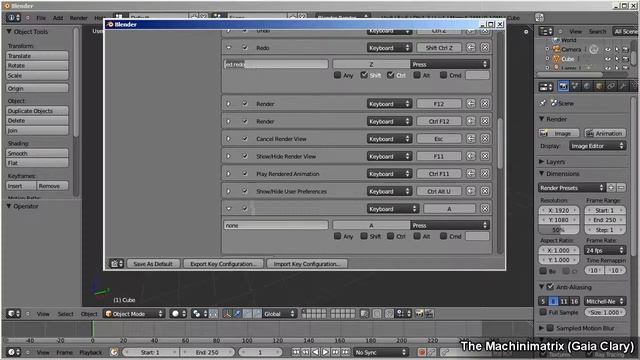Open Press event dropdown for Redo
The width and height of the screenshot is (640, 360).
449,64
